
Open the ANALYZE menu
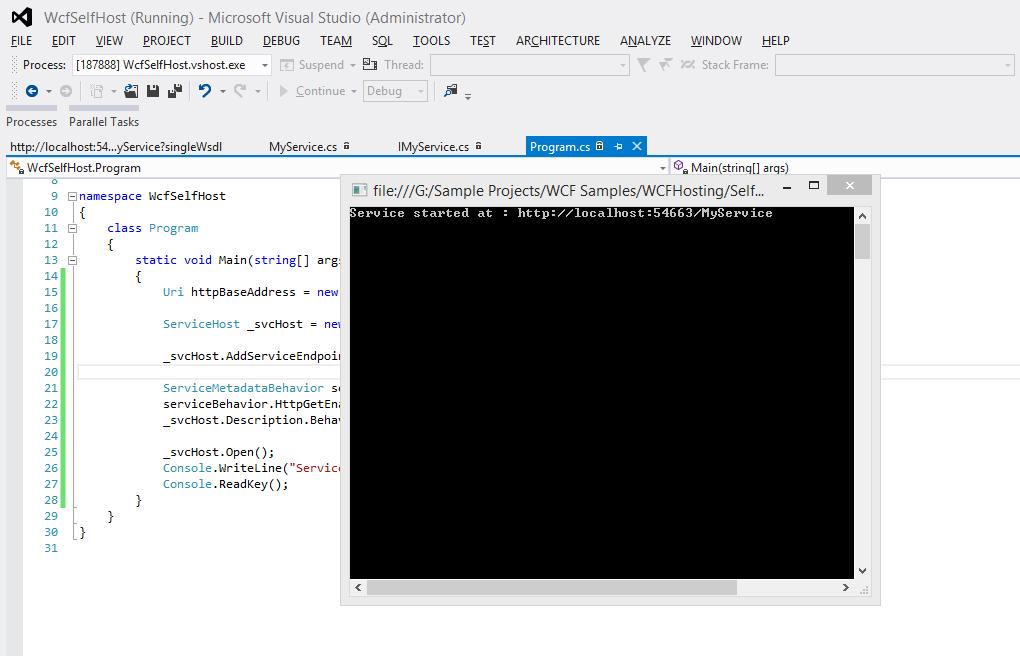[645, 40]
